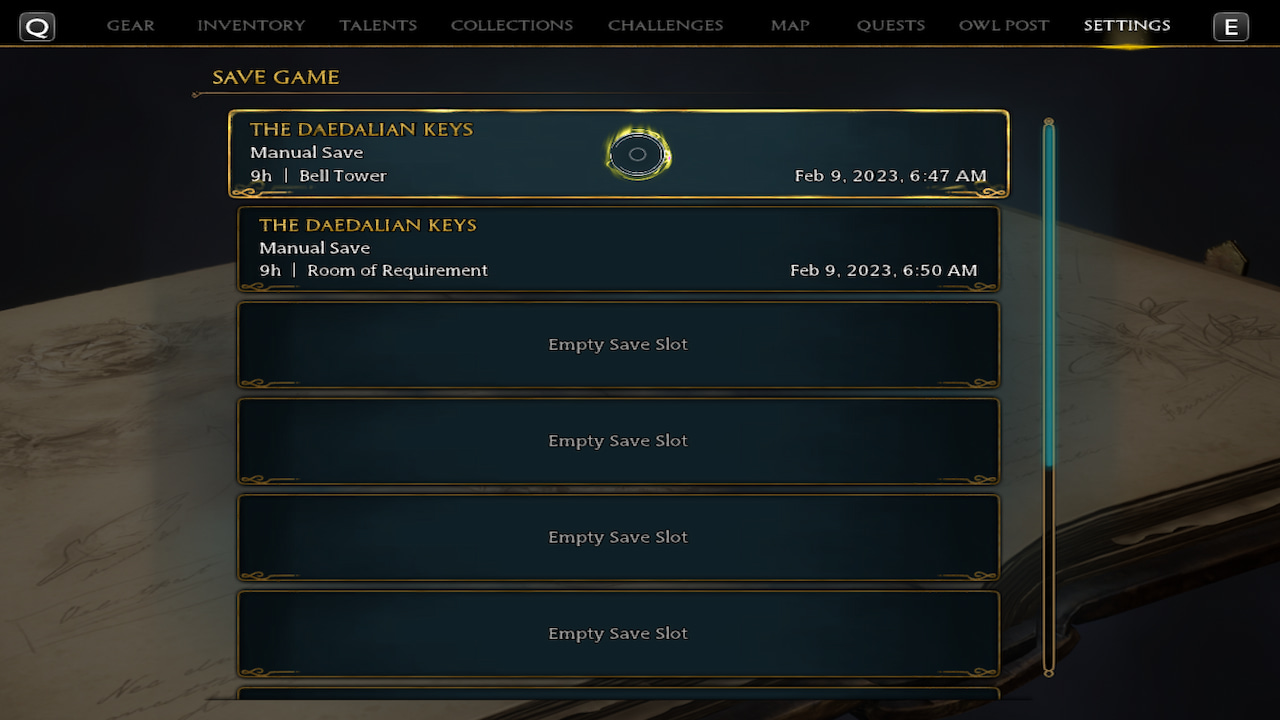Open the Gear tab

click(131, 25)
